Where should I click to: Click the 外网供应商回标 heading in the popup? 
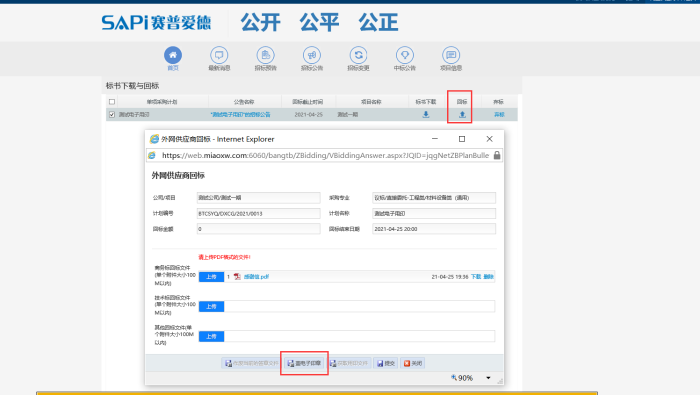[x=178, y=175]
